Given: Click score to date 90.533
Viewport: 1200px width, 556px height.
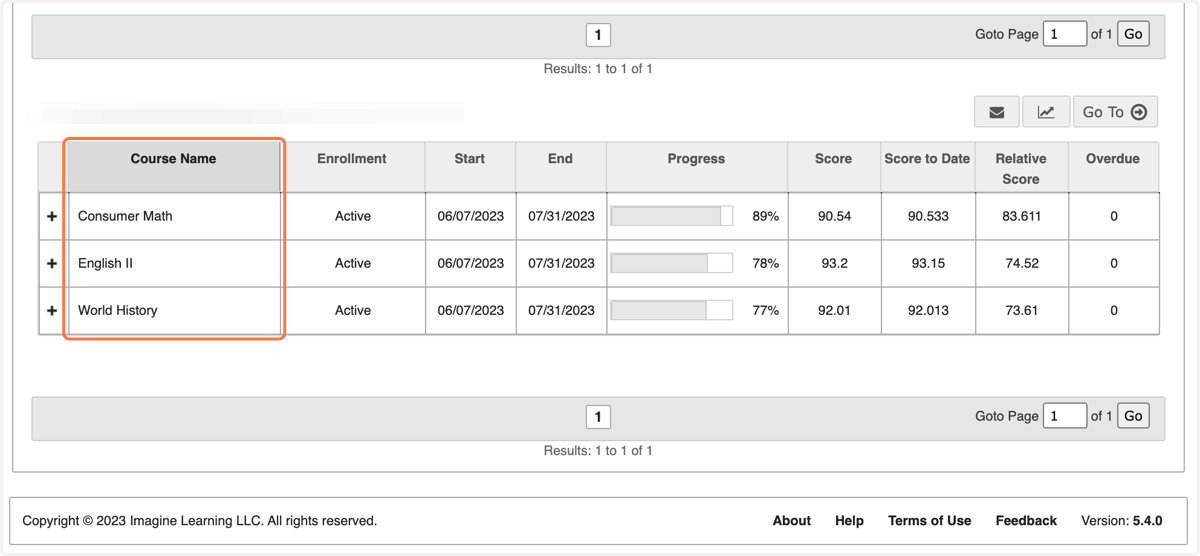Looking at the screenshot, I should tap(928, 216).
